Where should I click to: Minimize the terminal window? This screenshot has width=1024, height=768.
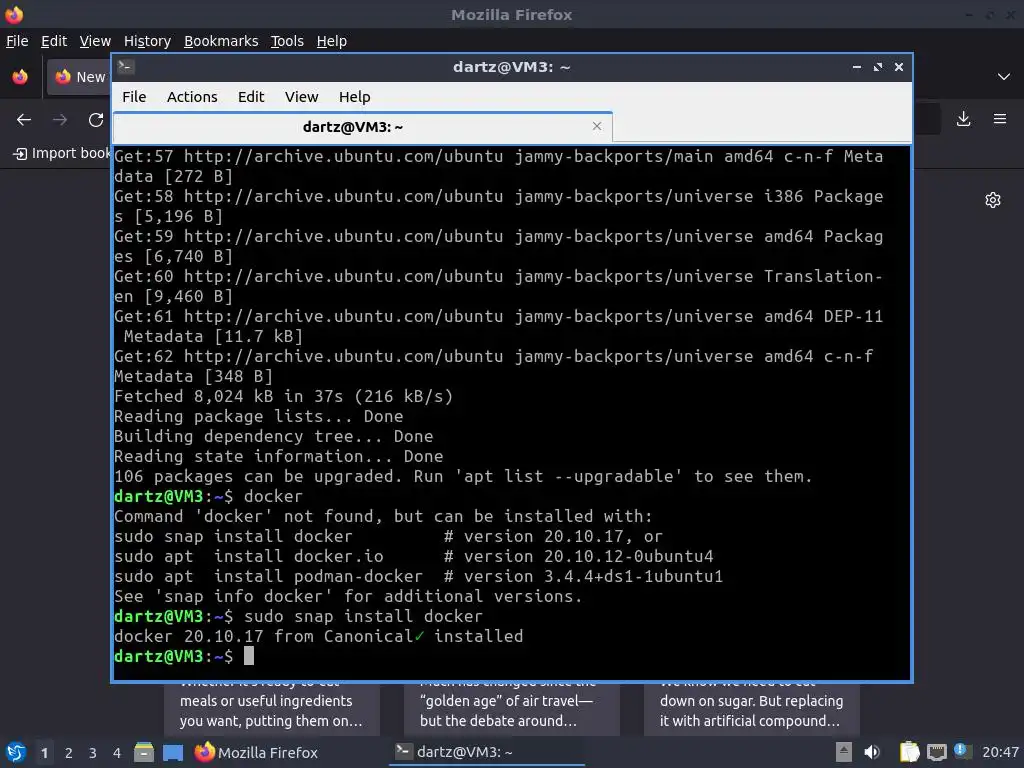pos(857,67)
